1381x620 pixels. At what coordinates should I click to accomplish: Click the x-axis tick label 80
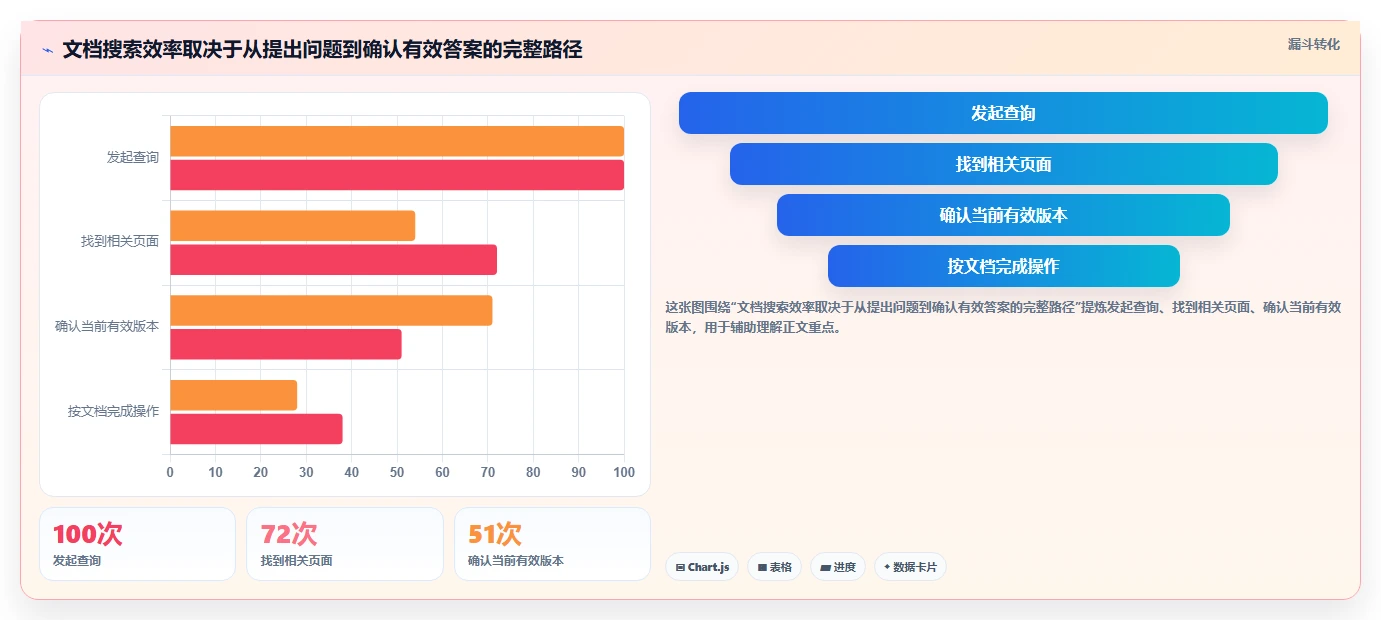pyautogui.click(x=533, y=472)
